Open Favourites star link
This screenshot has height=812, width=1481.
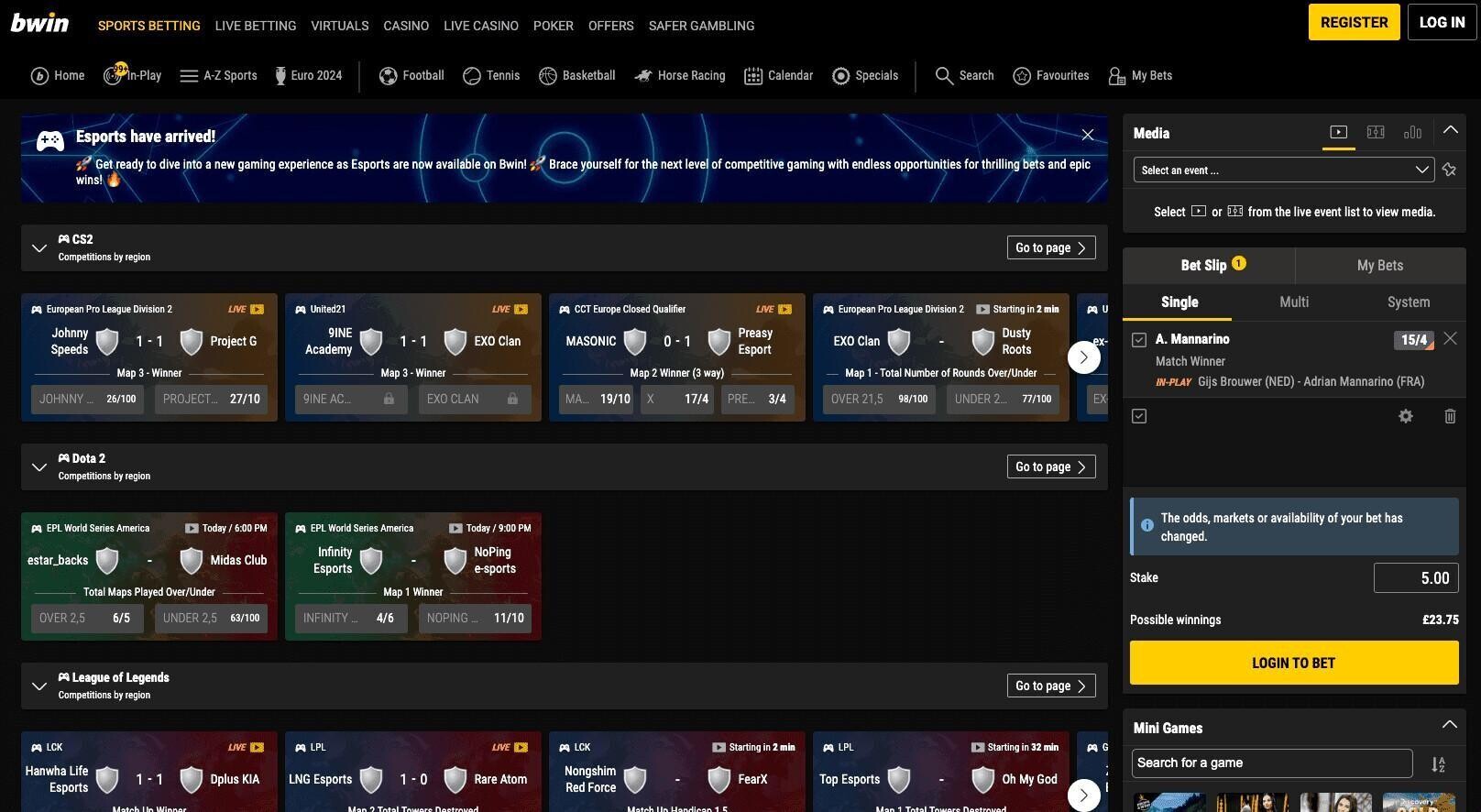click(x=1051, y=76)
